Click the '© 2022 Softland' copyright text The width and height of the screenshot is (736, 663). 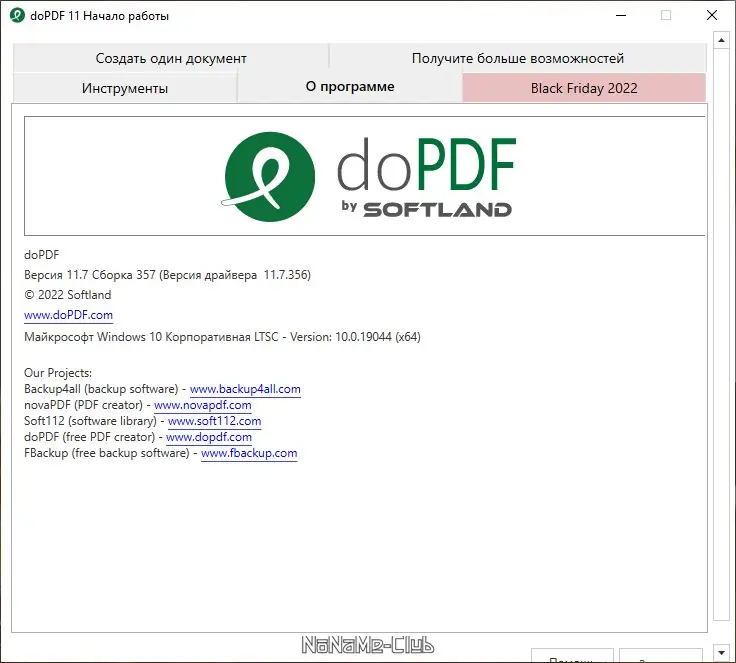[x=68, y=295]
